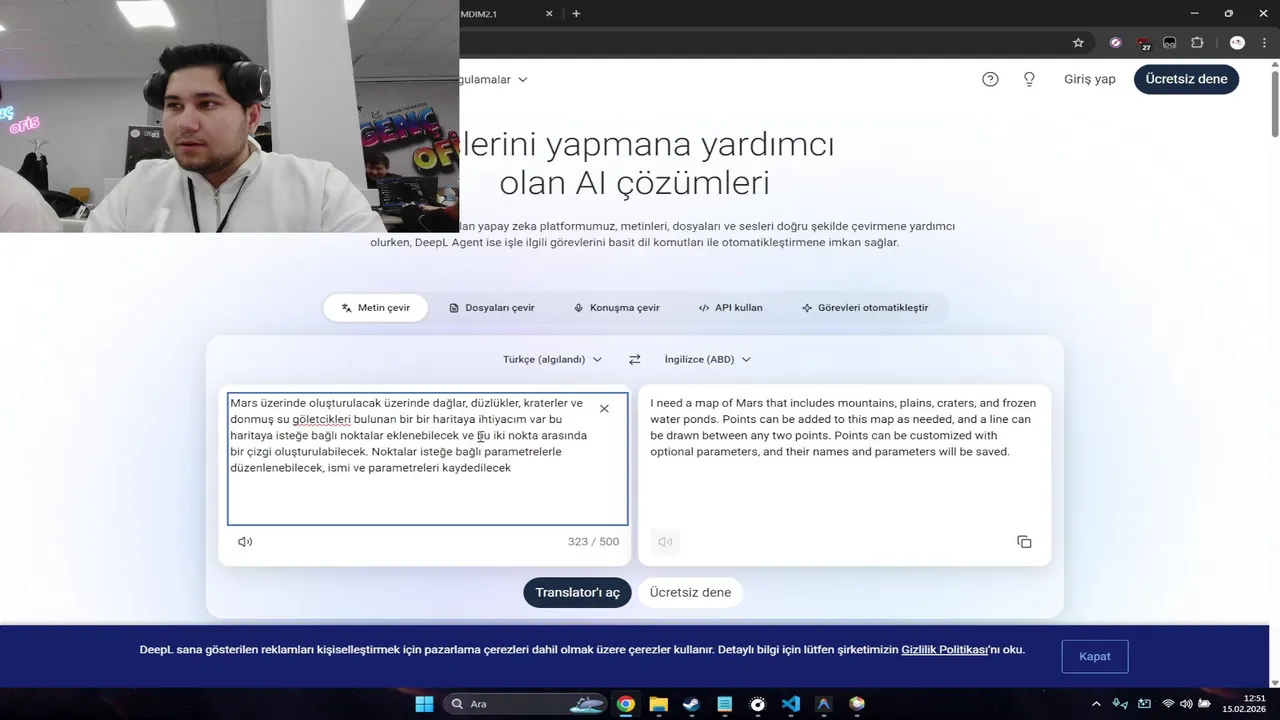Viewport: 1280px width, 720px height.
Task: Open the Wi-Fi tray icon
Action: click(x=1168, y=704)
